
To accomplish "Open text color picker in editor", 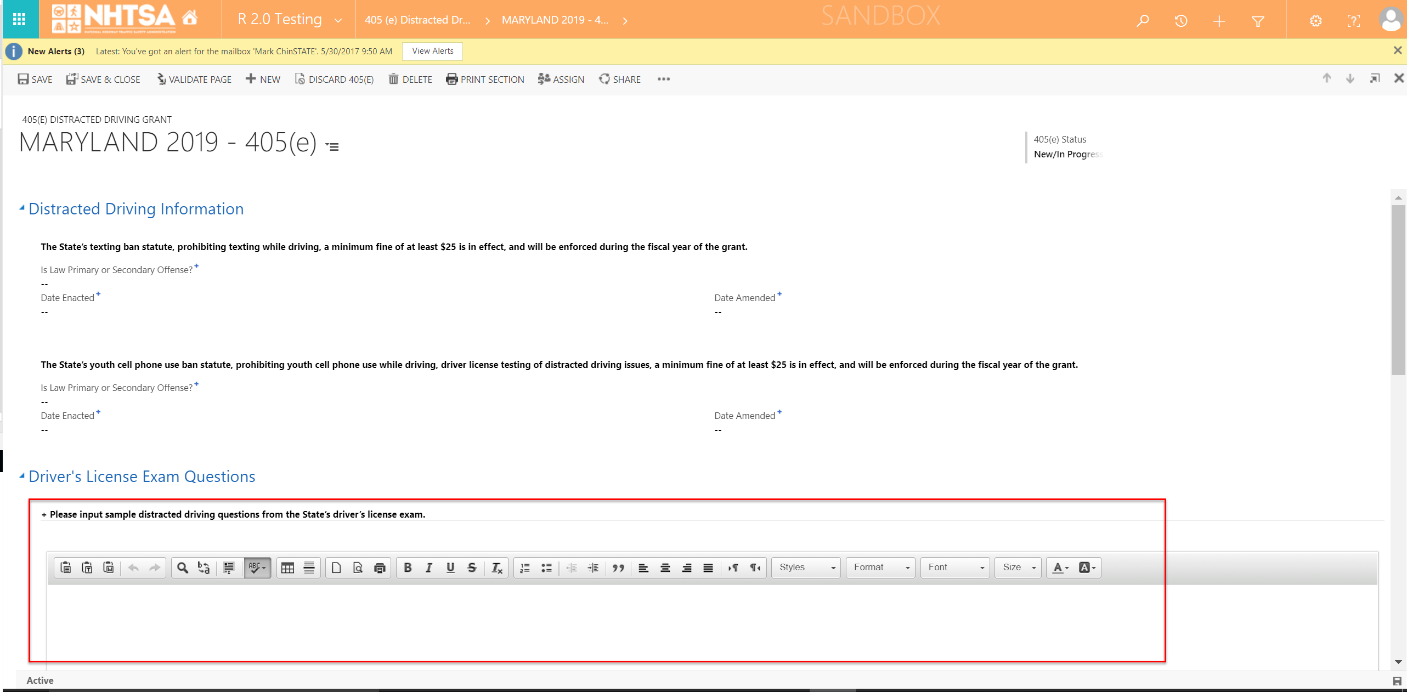I will (x=1060, y=568).
